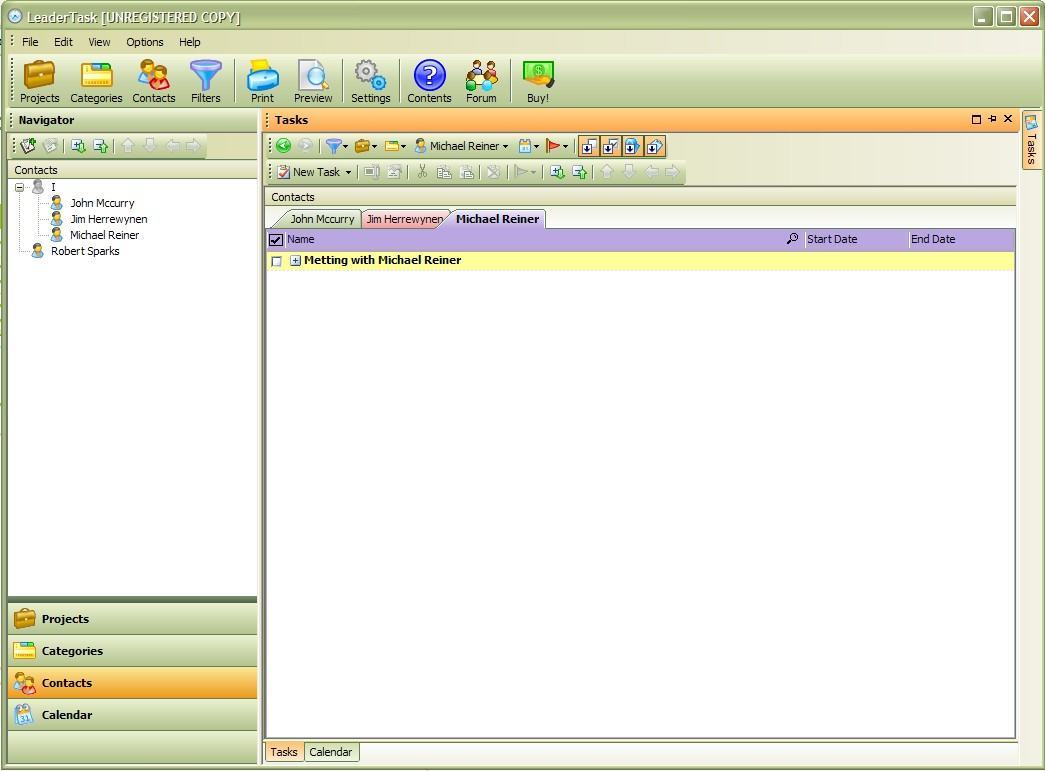Open Projects section in Navigator sidebar
Viewport: 1045px width, 771px height.
[x=133, y=619]
